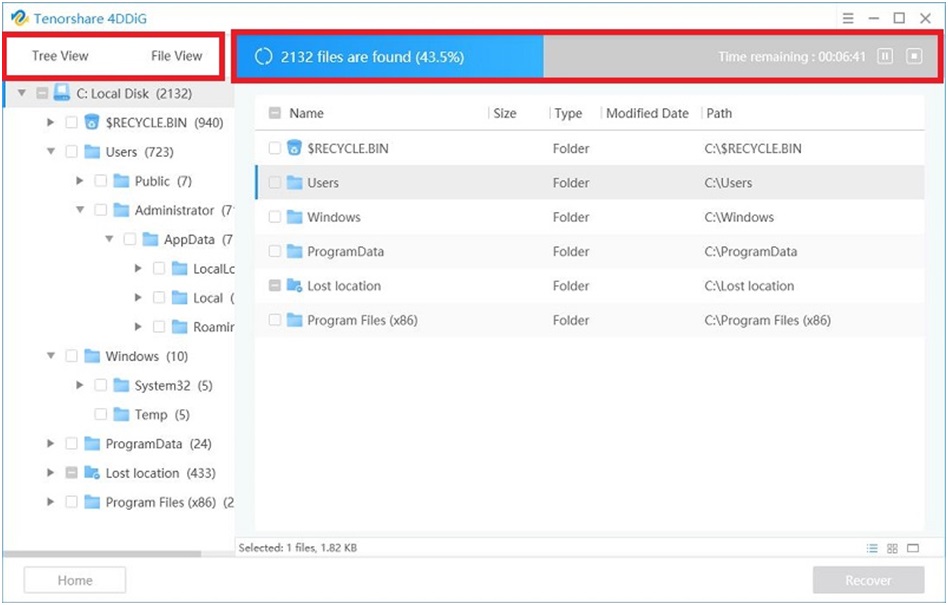The image size is (948, 605).
Task: Switch to File View
Action: pos(176,56)
